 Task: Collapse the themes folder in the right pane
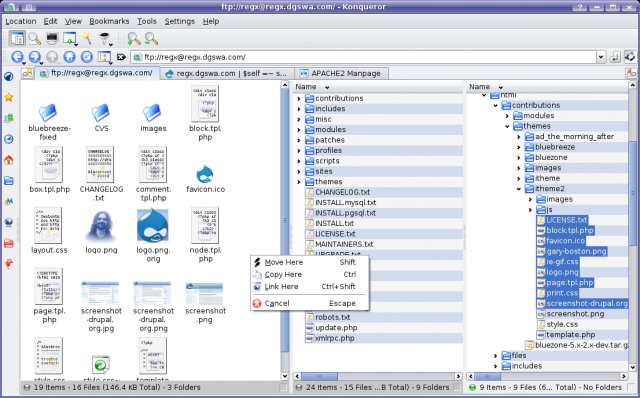[x=507, y=126]
